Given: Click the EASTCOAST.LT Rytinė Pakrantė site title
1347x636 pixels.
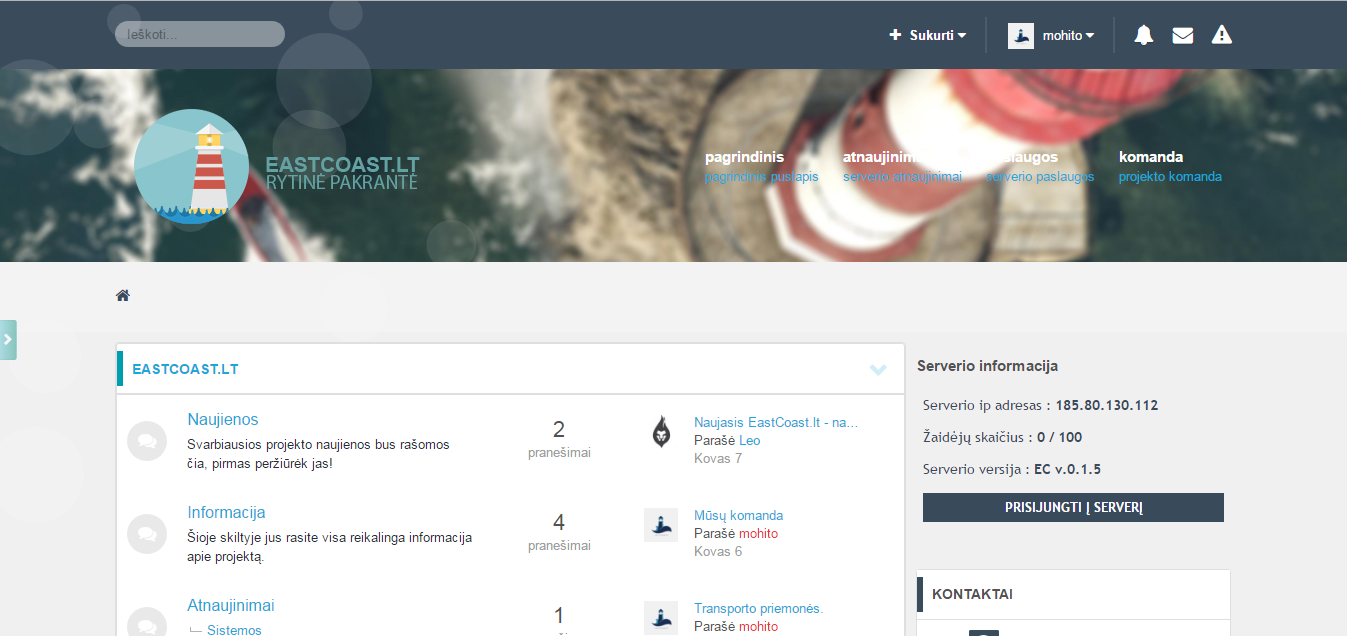Looking at the screenshot, I should click(342, 173).
